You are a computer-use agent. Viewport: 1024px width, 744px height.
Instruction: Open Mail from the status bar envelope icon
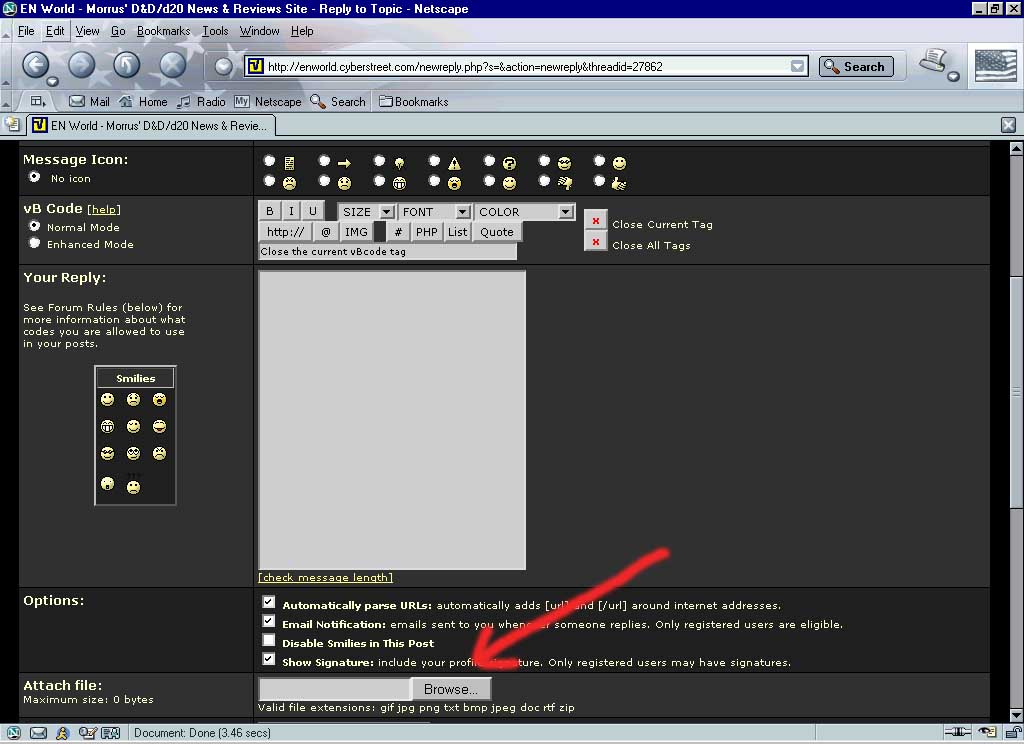coord(39,733)
